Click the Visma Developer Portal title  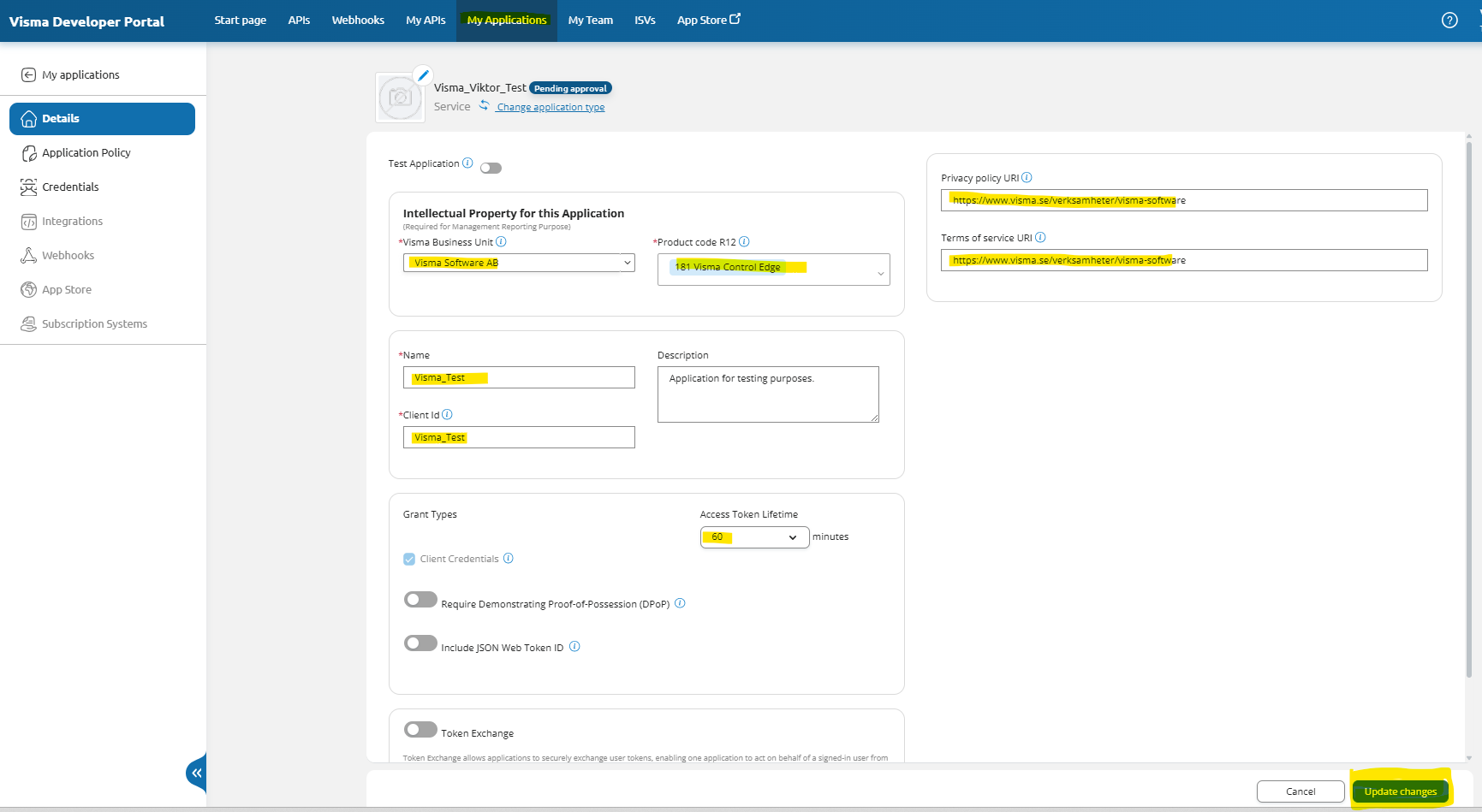[86, 21]
